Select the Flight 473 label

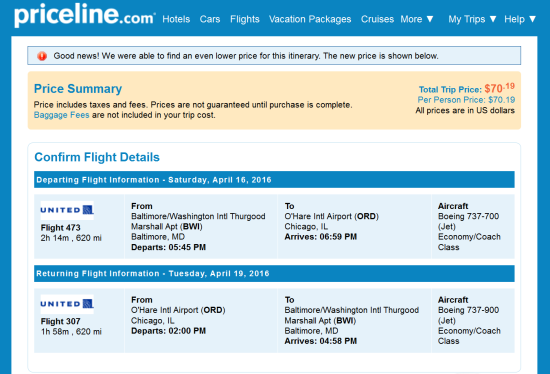click(60, 228)
